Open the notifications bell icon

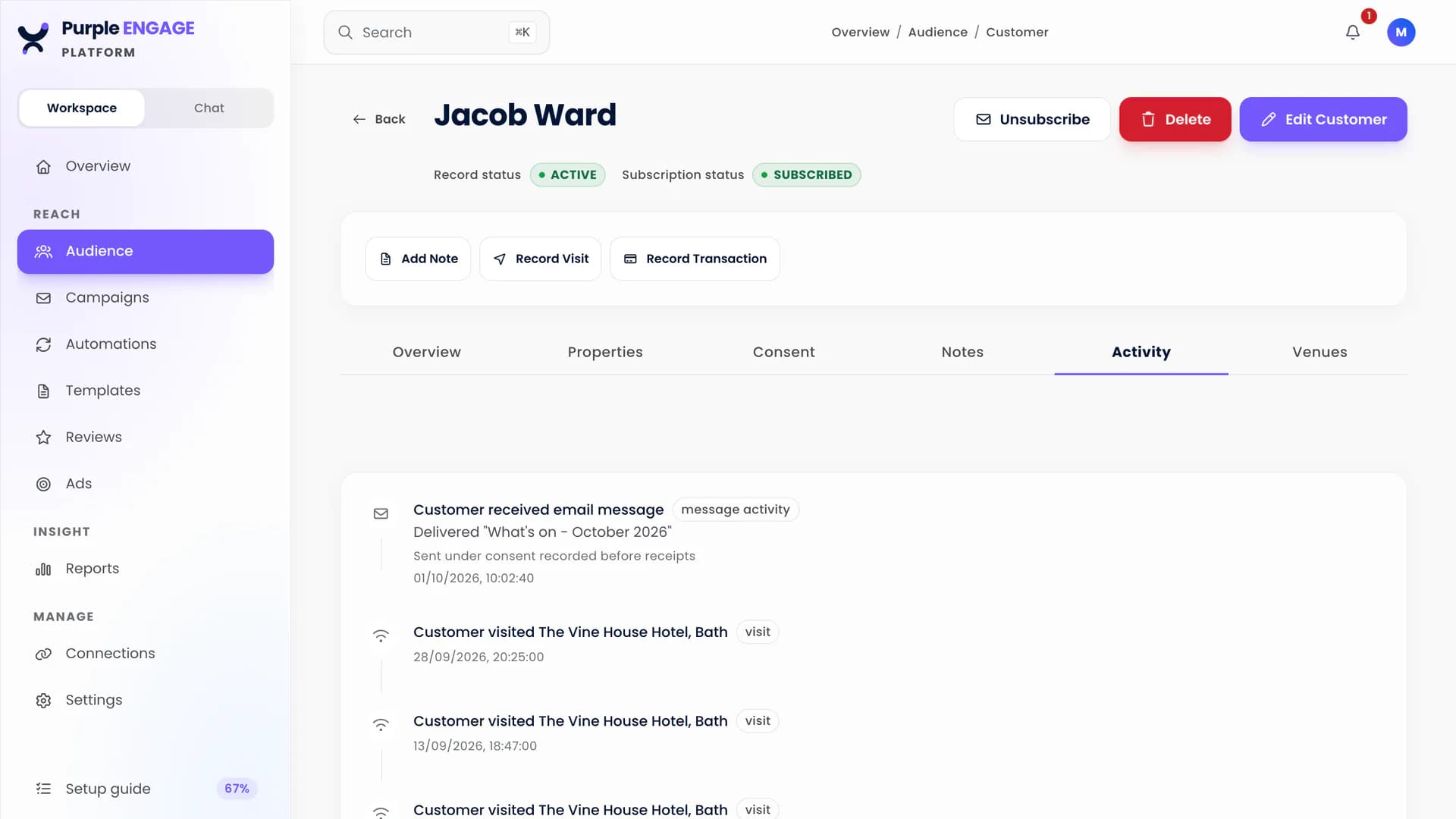[1352, 32]
